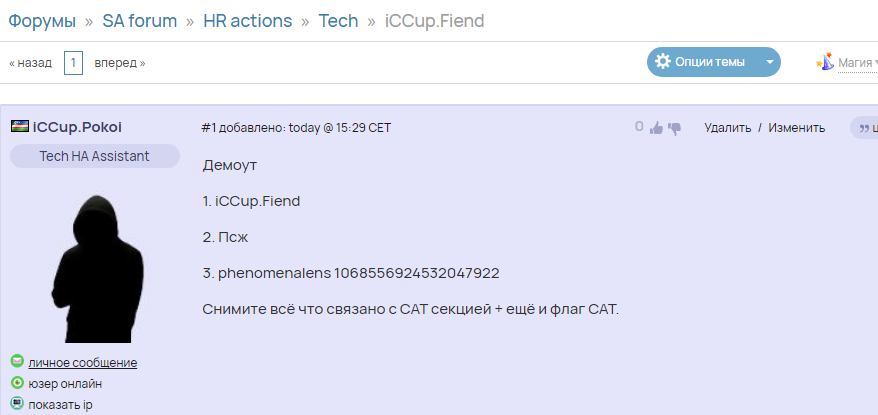Click the юзер онлайн status icon
This screenshot has width=878, height=415.
pos(17,383)
